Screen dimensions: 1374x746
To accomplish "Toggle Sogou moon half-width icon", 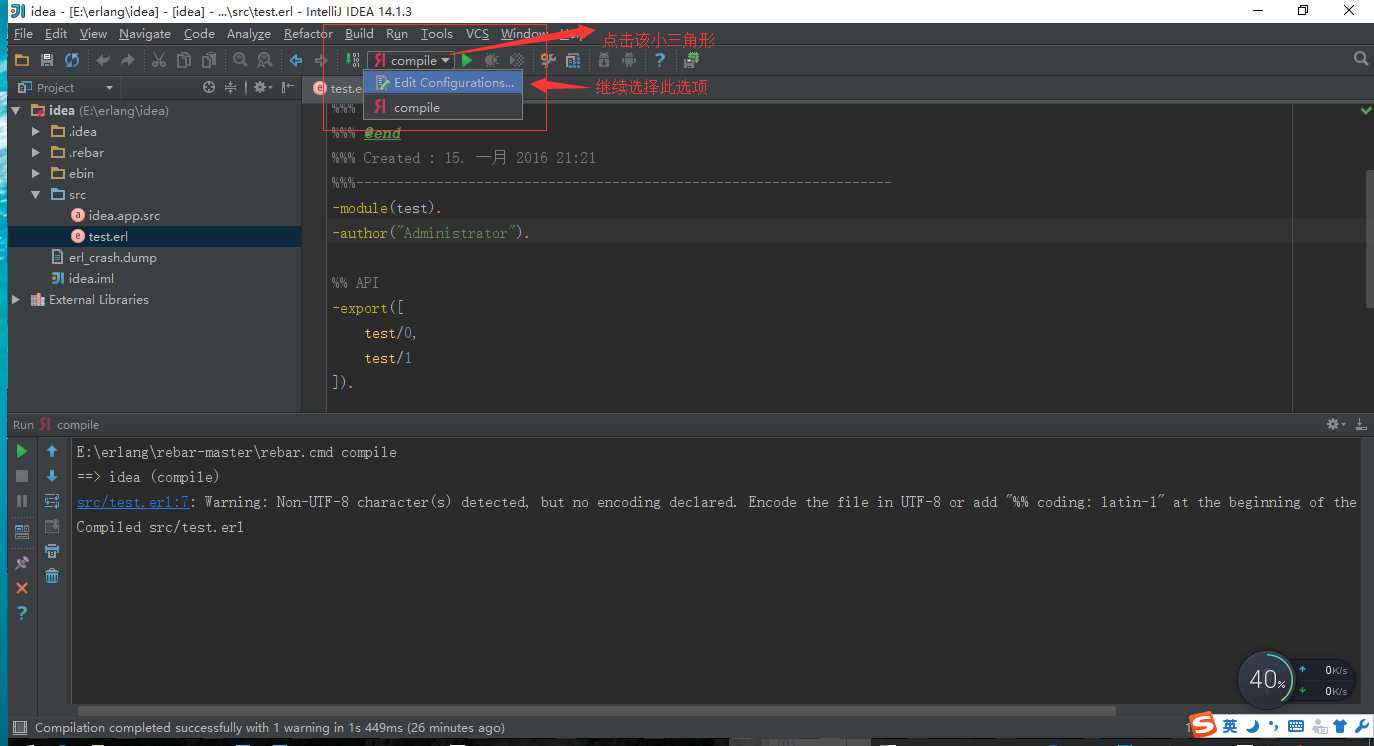I will 1252,726.
